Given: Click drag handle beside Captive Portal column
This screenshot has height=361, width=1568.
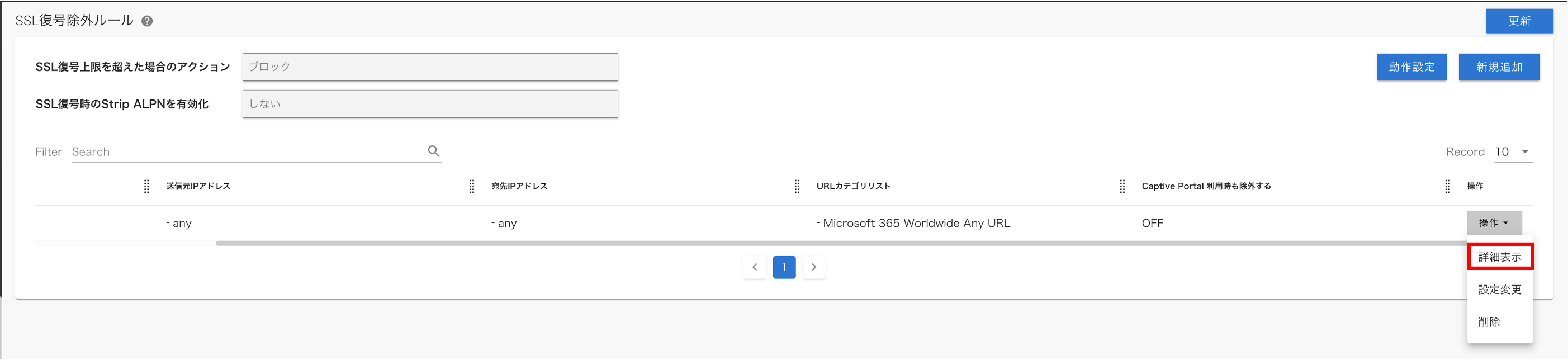Looking at the screenshot, I should pyautogui.click(x=1122, y=186).
